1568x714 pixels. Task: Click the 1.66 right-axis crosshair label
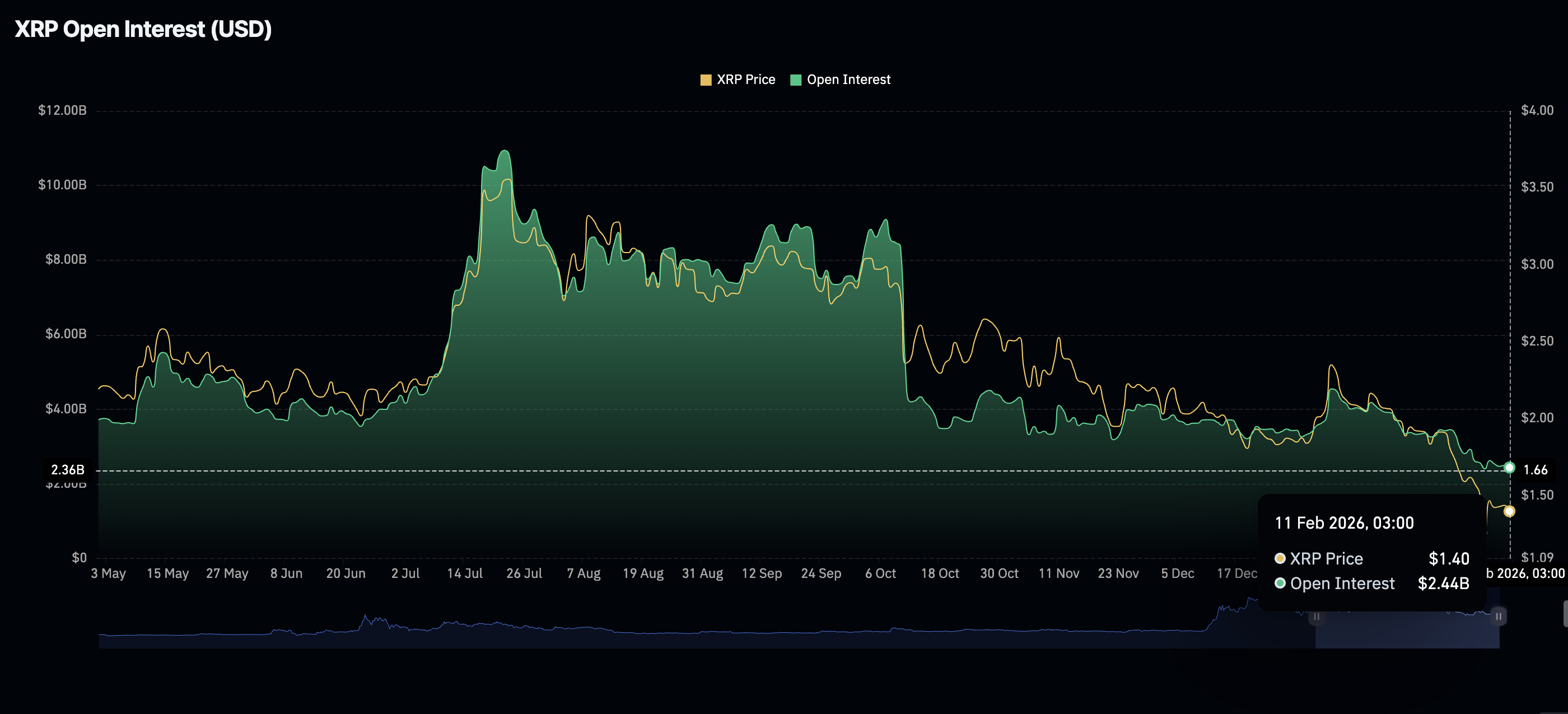[1534, 470]
